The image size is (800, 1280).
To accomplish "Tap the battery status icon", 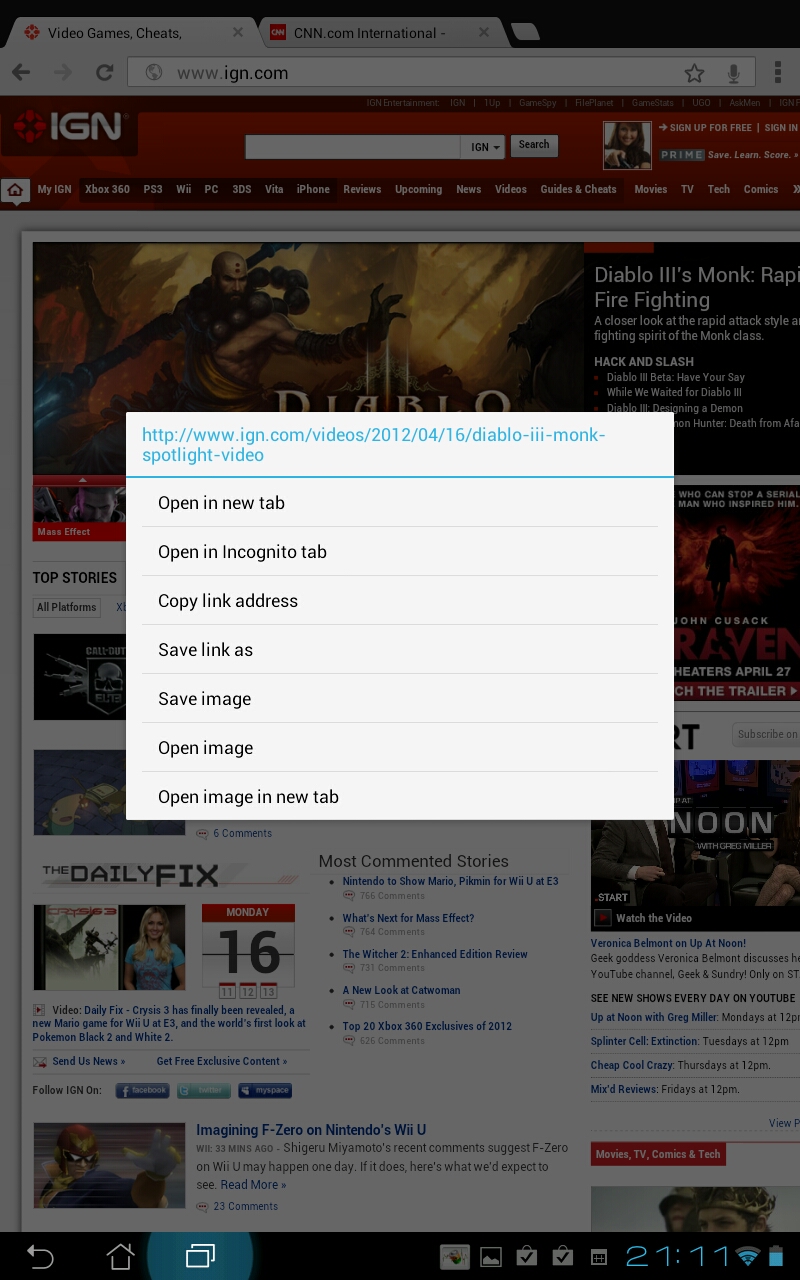I will pyautogui.click(x=776, y=1257).
